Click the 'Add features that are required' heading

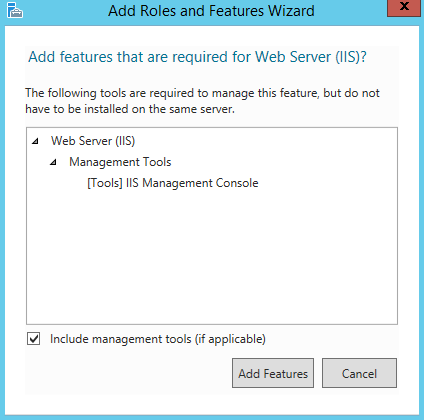197,57
